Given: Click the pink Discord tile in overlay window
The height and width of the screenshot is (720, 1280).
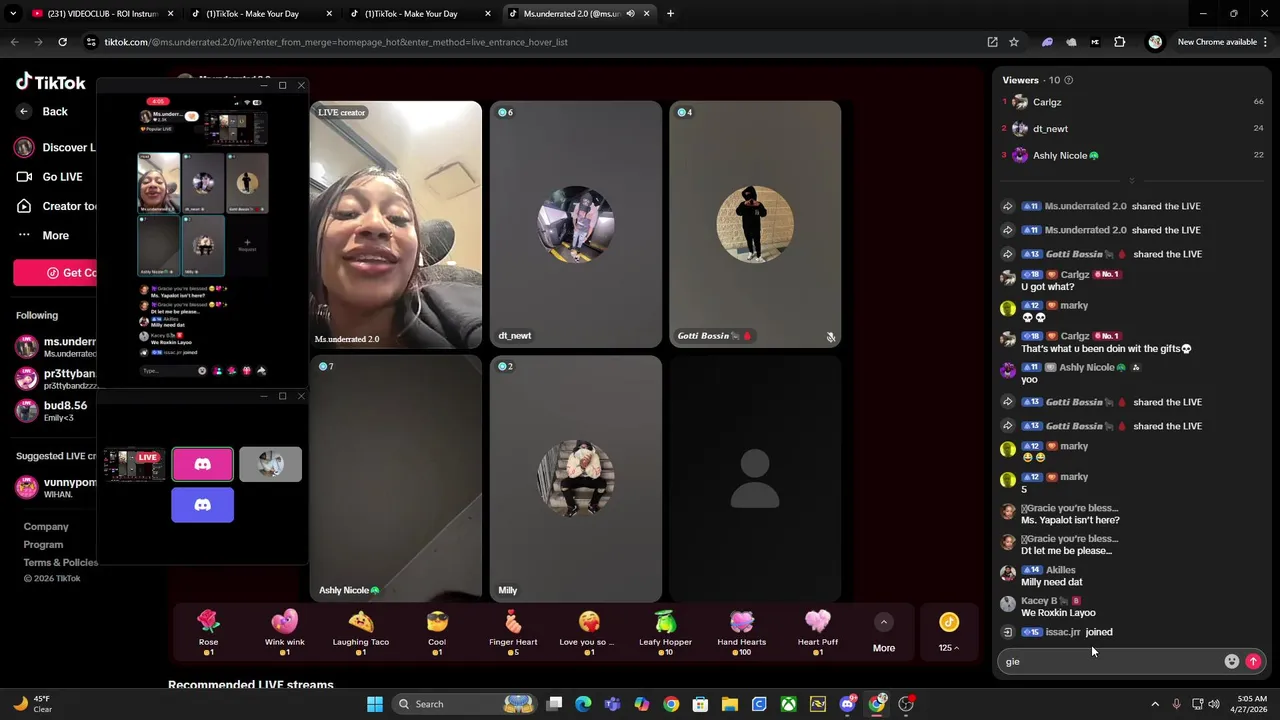Looking at the screenshot, I should click(x=202, y=464).
